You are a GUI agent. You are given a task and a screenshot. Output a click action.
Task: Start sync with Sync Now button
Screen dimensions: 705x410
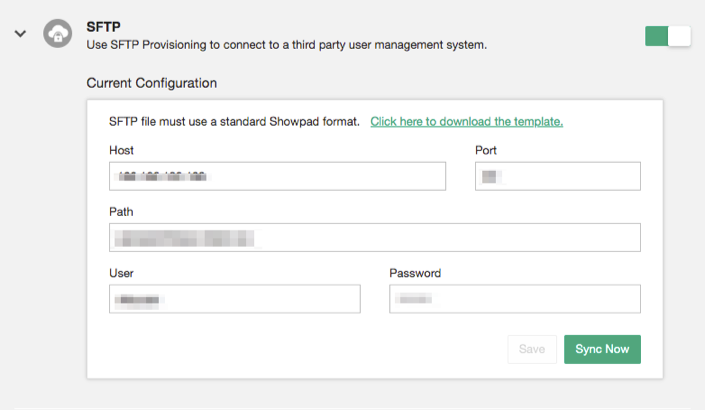602,349
